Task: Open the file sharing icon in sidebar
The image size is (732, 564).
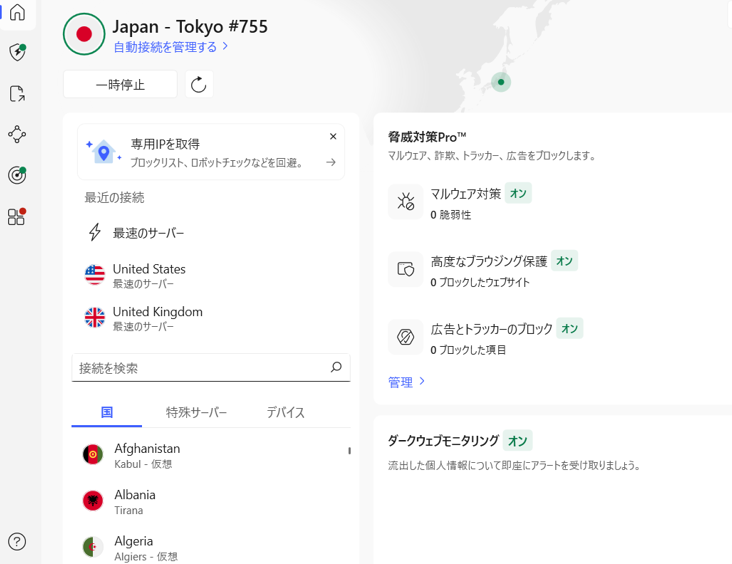Action: 17,94
